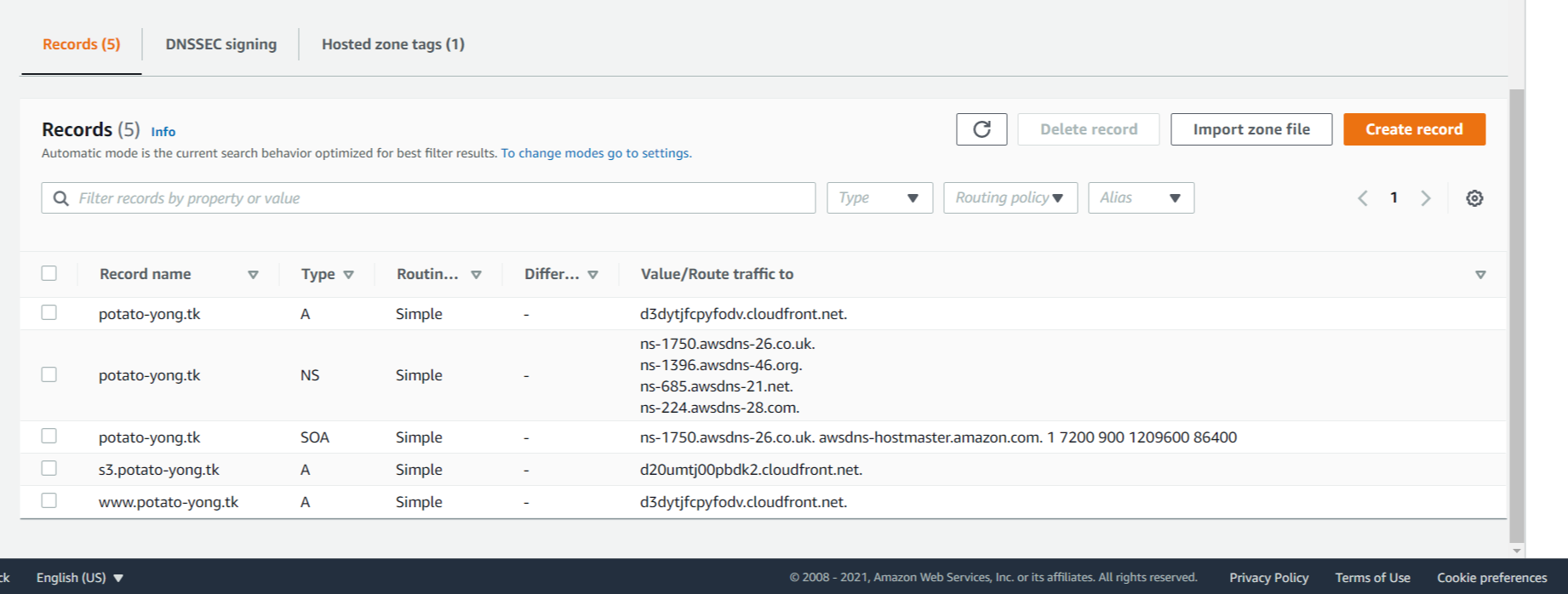
Task: Open the Routing policy filter dropdown
Action: tap(1010, 198)
